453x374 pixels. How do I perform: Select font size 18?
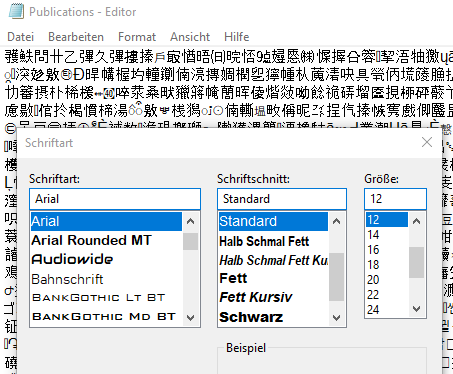click(x=387, y=265)
